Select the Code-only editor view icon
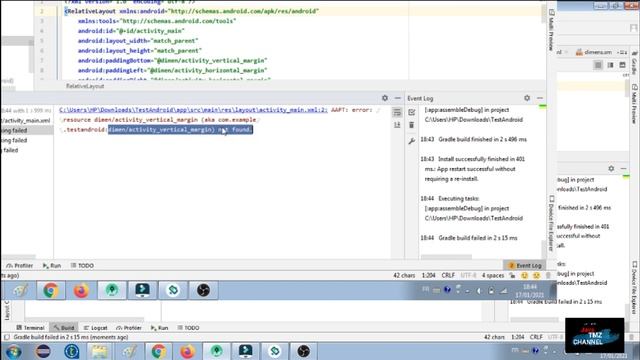This screenshot has width=640, height=360. pos(598,65)
